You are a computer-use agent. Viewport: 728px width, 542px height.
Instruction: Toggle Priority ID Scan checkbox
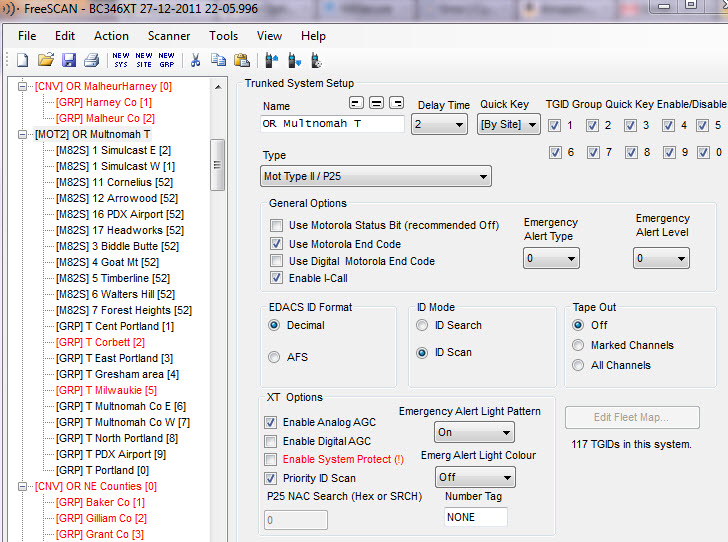pos(270,478)
